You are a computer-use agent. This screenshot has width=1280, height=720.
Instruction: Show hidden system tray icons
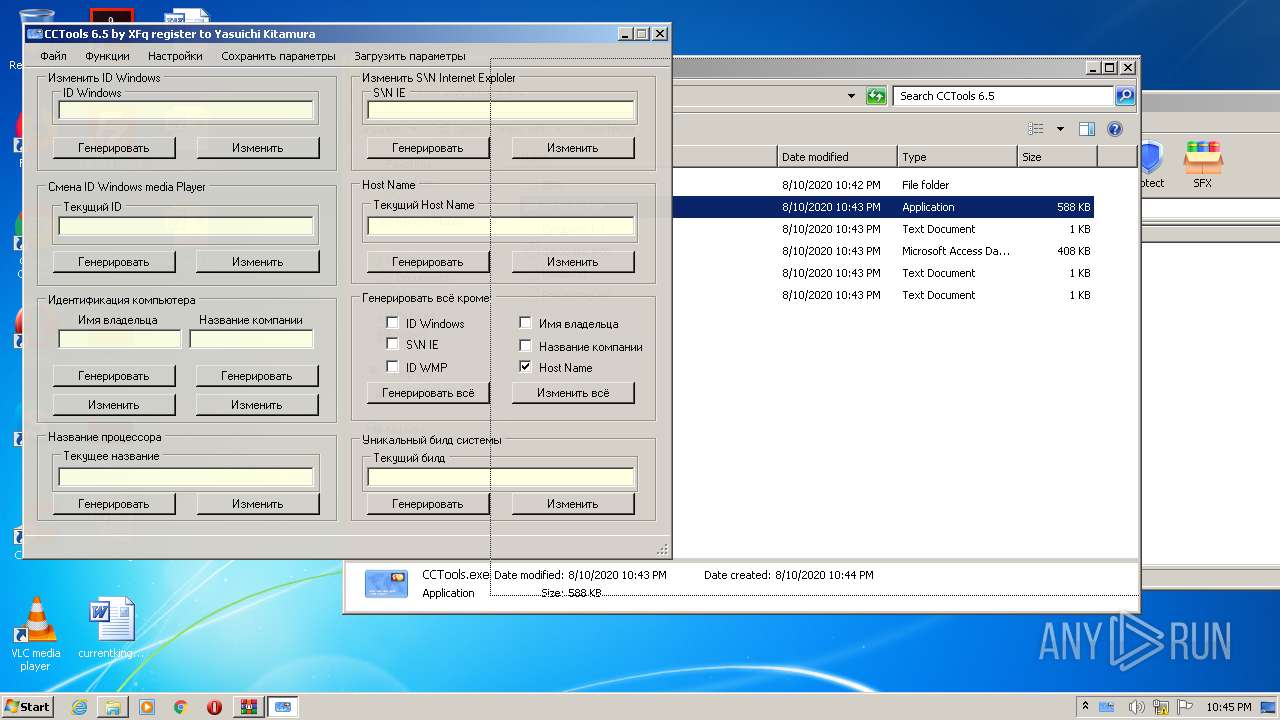coord(1085,706)
